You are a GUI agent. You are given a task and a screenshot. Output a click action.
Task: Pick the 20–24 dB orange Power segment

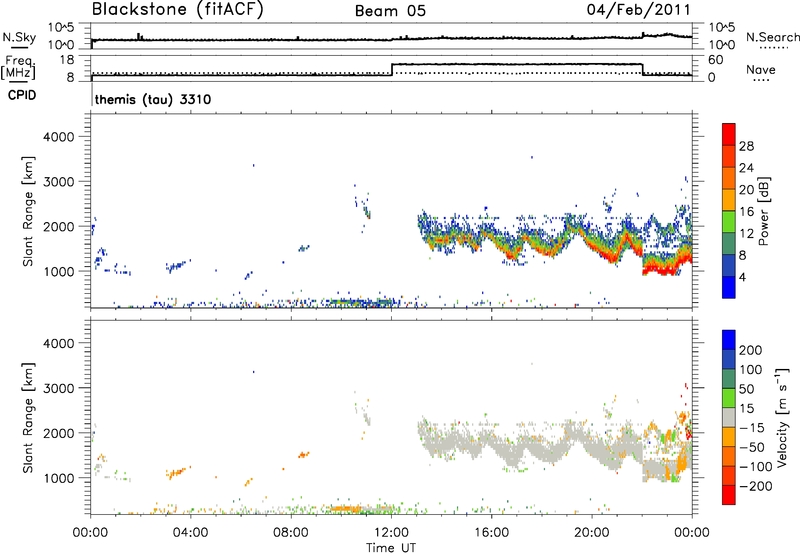point(729,178)
